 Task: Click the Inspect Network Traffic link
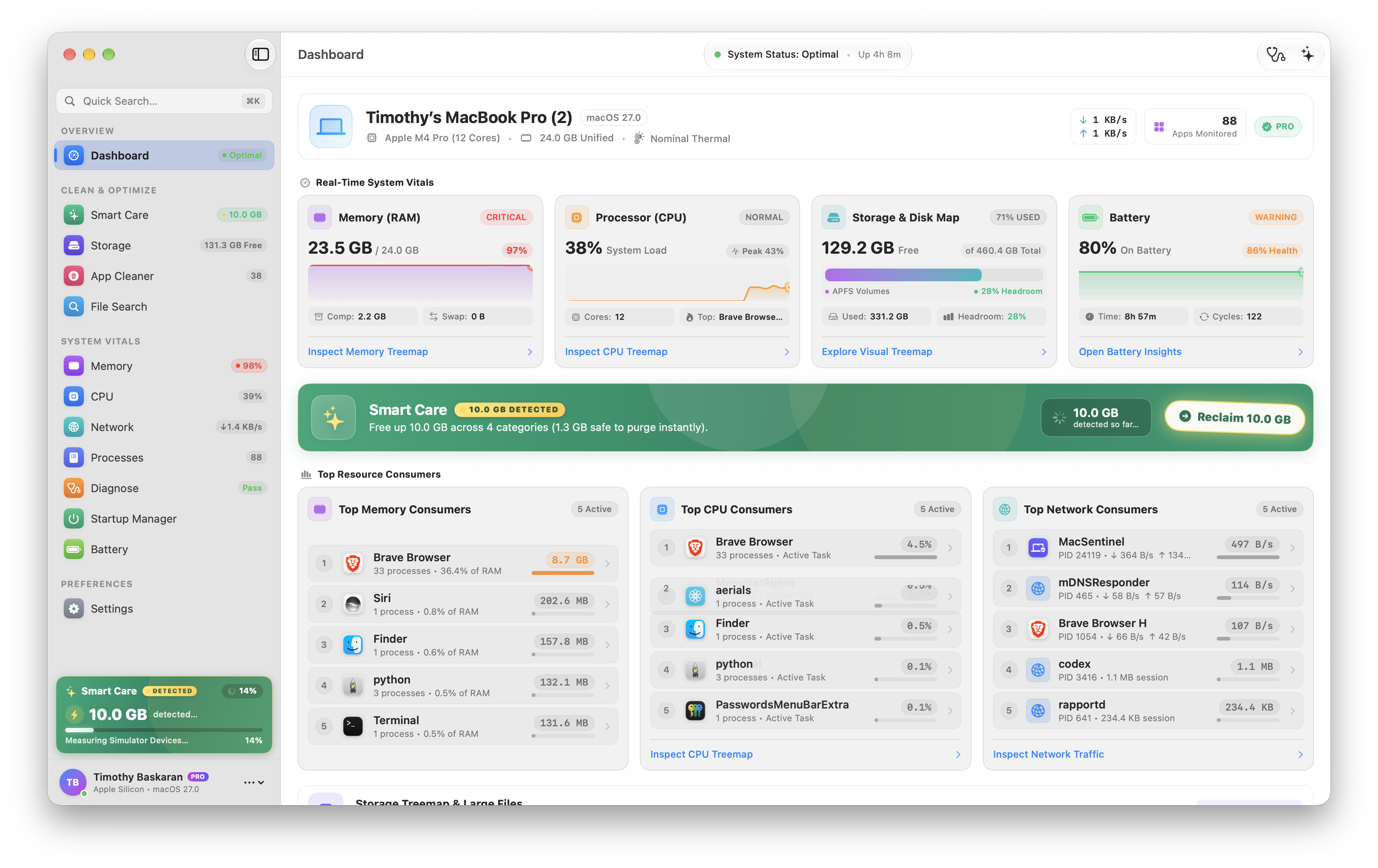tap(1048, 754)
